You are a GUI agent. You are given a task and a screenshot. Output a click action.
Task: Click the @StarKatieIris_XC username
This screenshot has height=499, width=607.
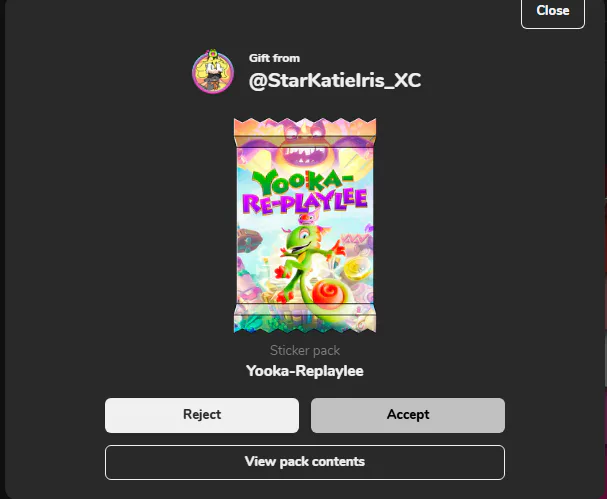pyautogui.click(x=335, y=81)
